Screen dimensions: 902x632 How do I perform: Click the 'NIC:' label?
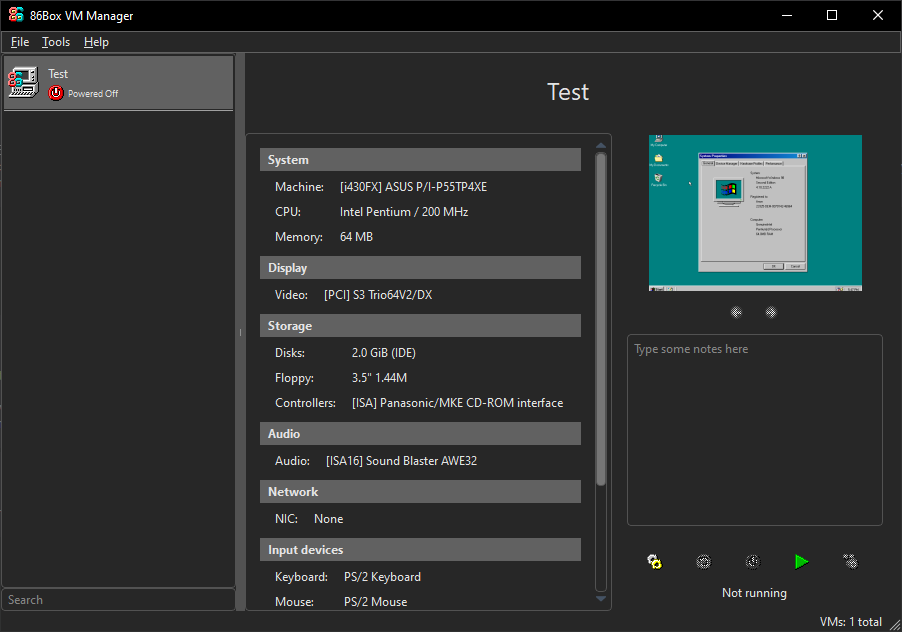pyautogui.click(x=286, y=519)
